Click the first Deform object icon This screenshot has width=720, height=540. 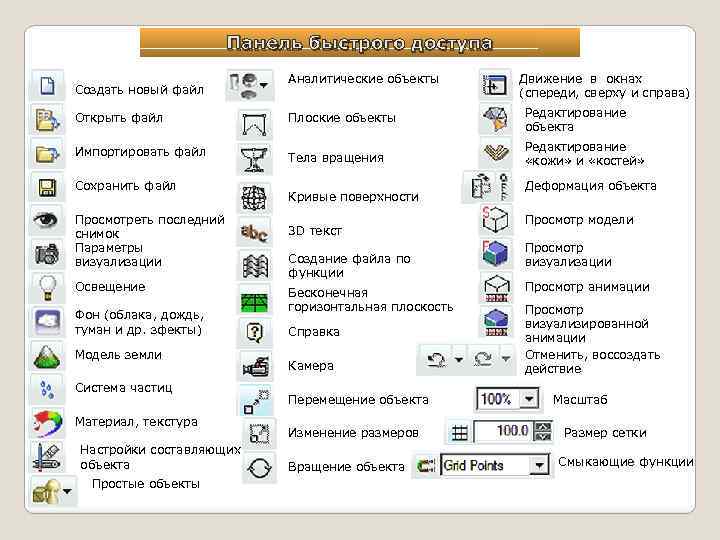(x=480, y=186)
